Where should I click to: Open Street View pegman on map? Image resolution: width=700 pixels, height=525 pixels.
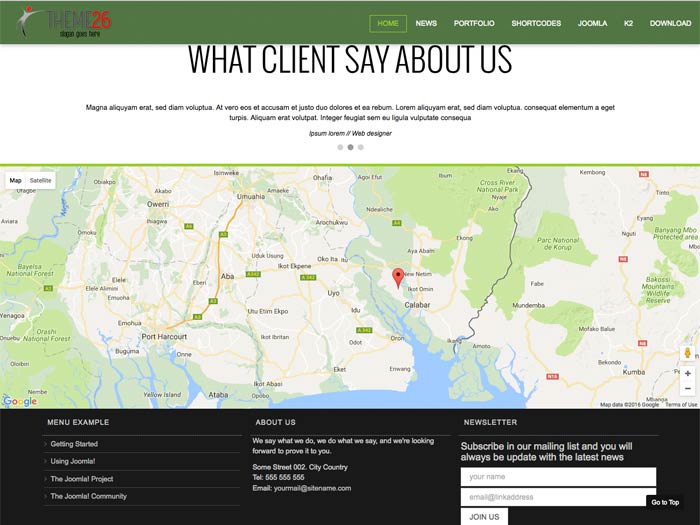[687, 353]
